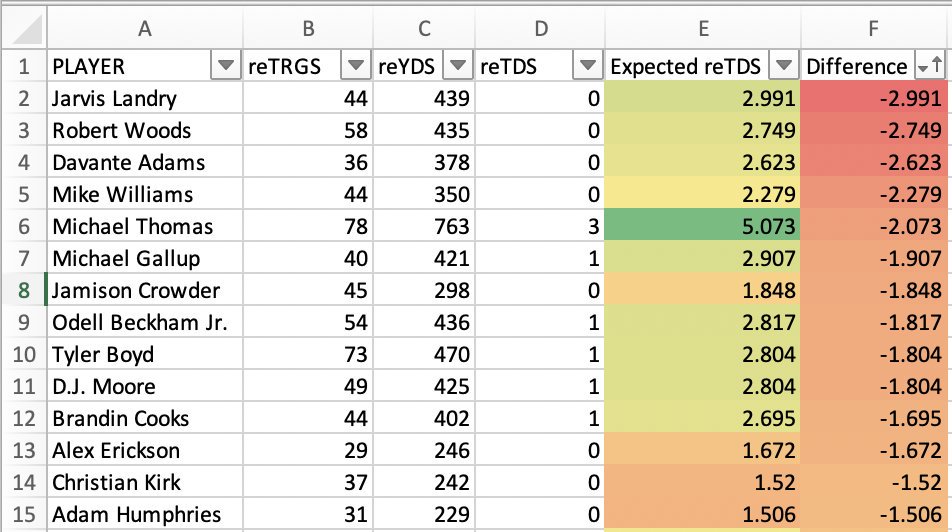Select row 8 header

pos(22,291)
